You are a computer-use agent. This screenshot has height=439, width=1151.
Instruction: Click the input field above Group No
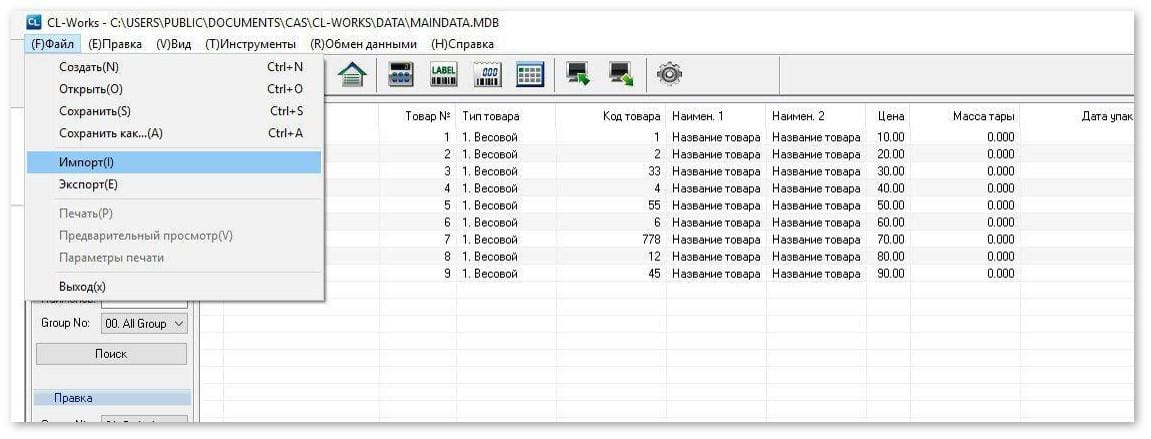tap(145, 302)
